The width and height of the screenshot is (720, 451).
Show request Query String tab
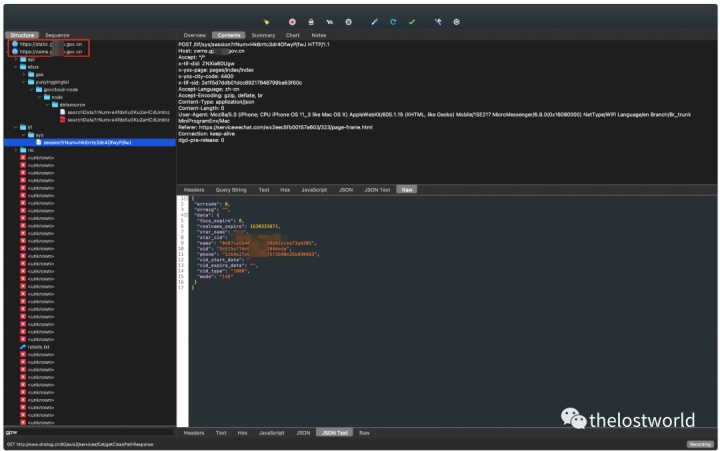tap(231, 190)
